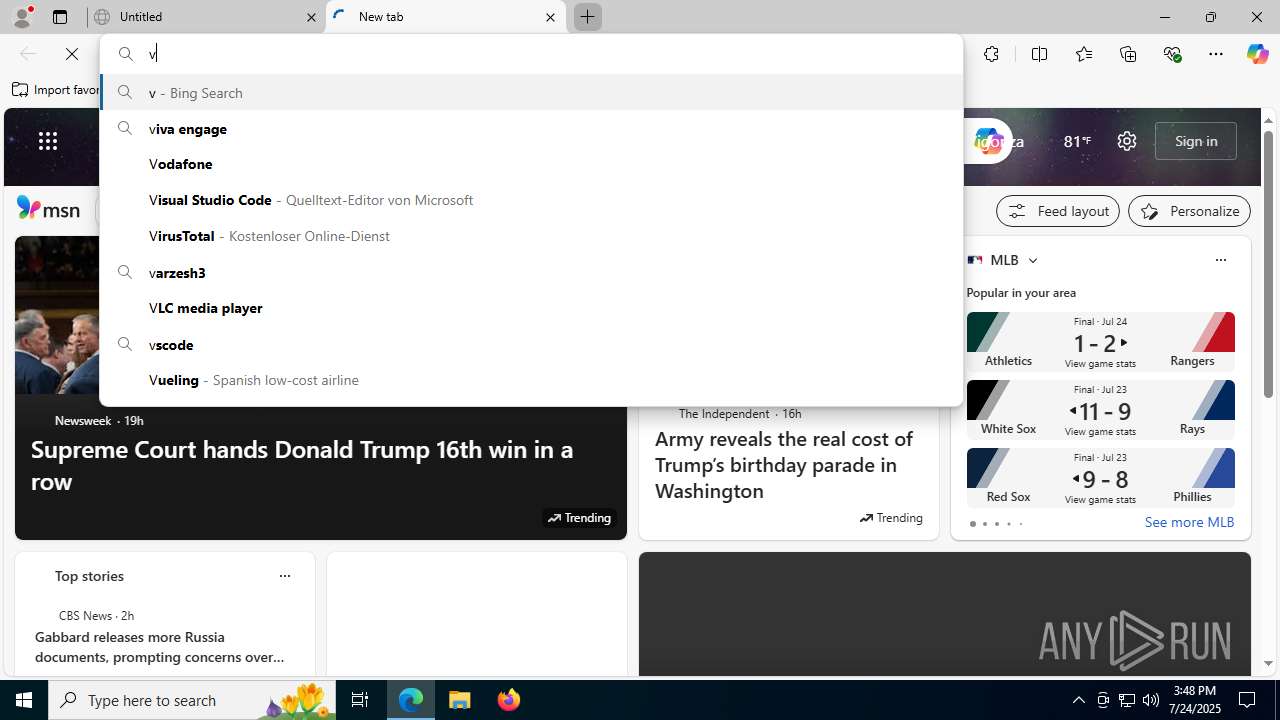Open the Extensions icon

991,54
